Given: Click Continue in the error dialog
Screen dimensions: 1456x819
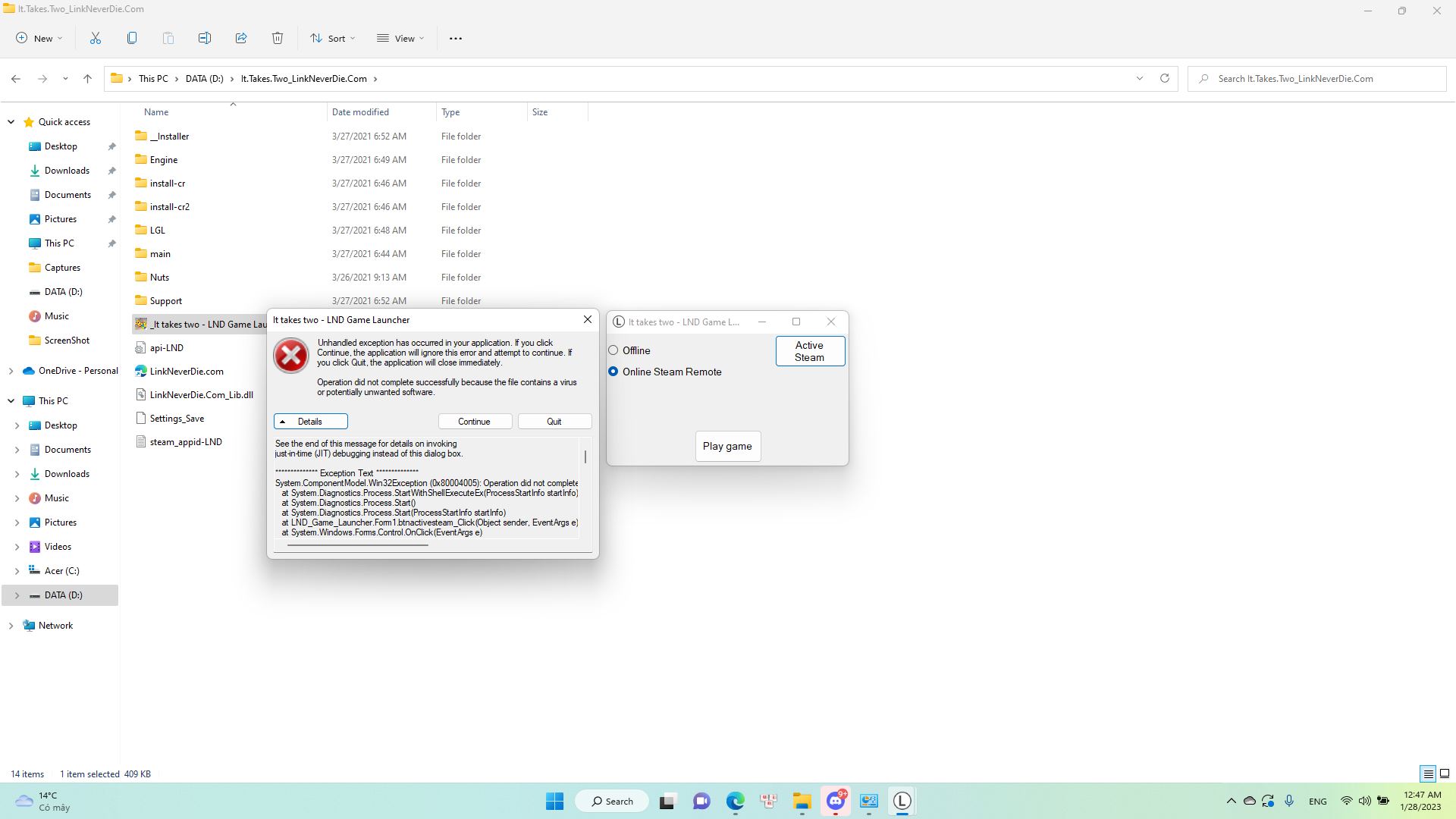Looking at the screenshot, I should [475, 422].
